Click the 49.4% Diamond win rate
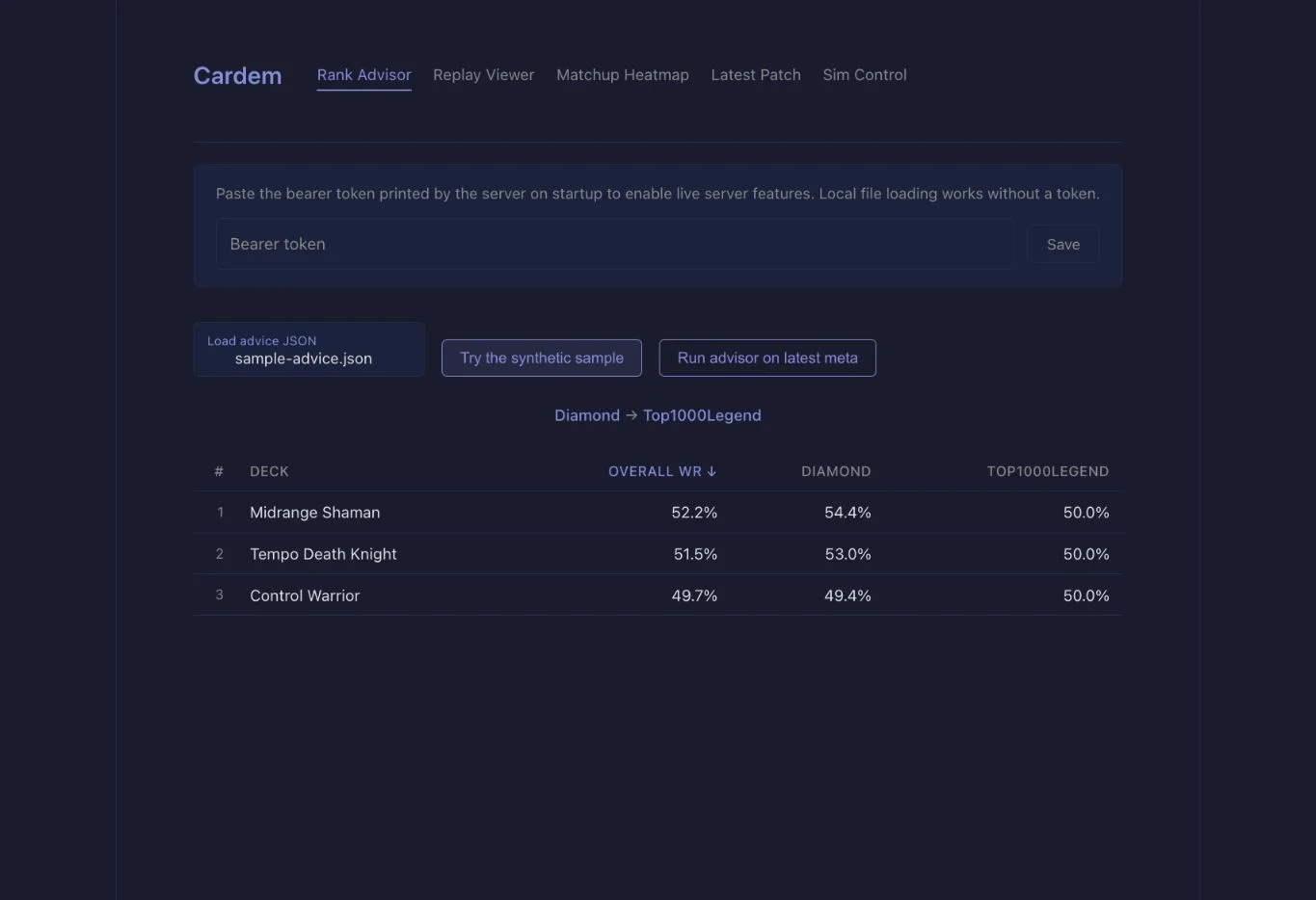This screenshot has width=1316, height=900. click(847, 596)
